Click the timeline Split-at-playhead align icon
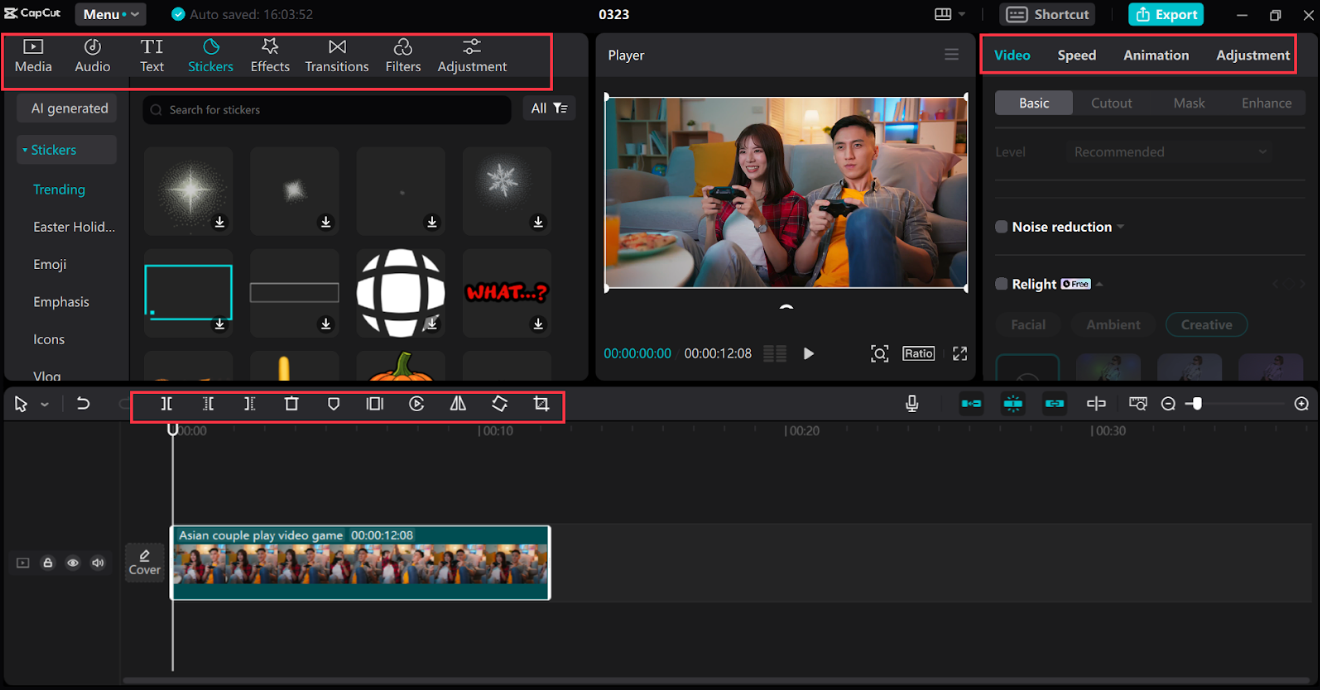Image resolution: width=1320 pixels, height=690 pixels. click(1096, 404)
